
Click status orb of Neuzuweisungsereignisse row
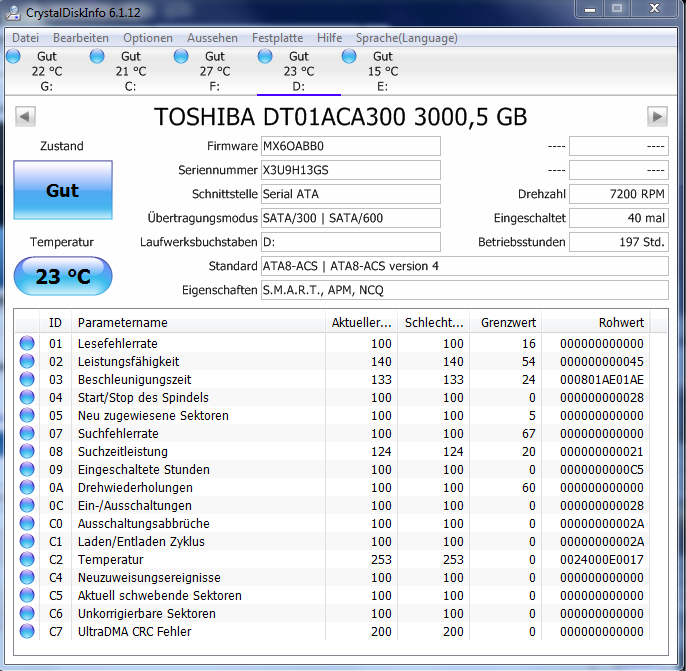27,577
